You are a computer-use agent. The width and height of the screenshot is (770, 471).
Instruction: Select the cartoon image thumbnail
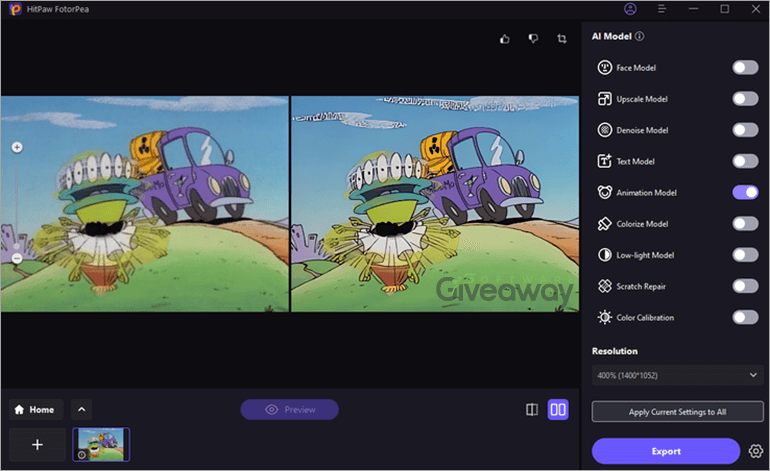click(101, 444)
